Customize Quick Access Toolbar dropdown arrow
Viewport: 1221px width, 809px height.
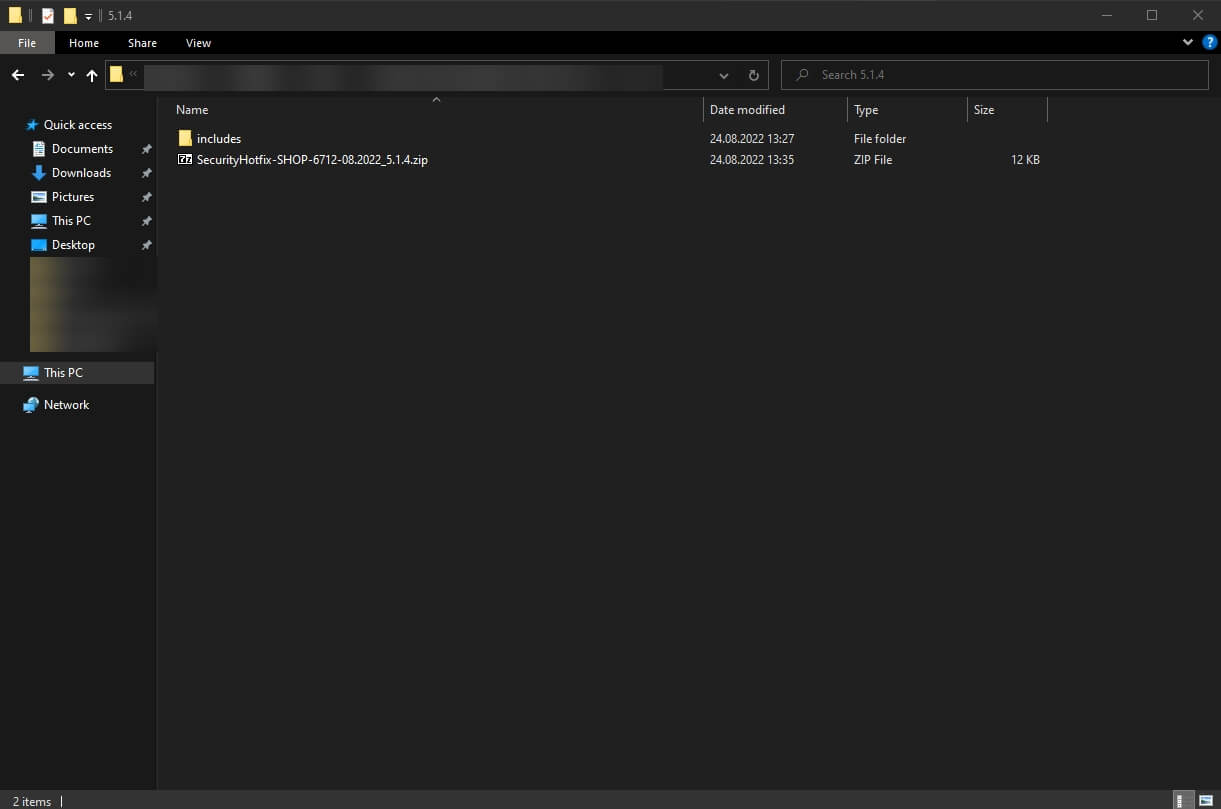pyautogui.click(x=88, y=15)
